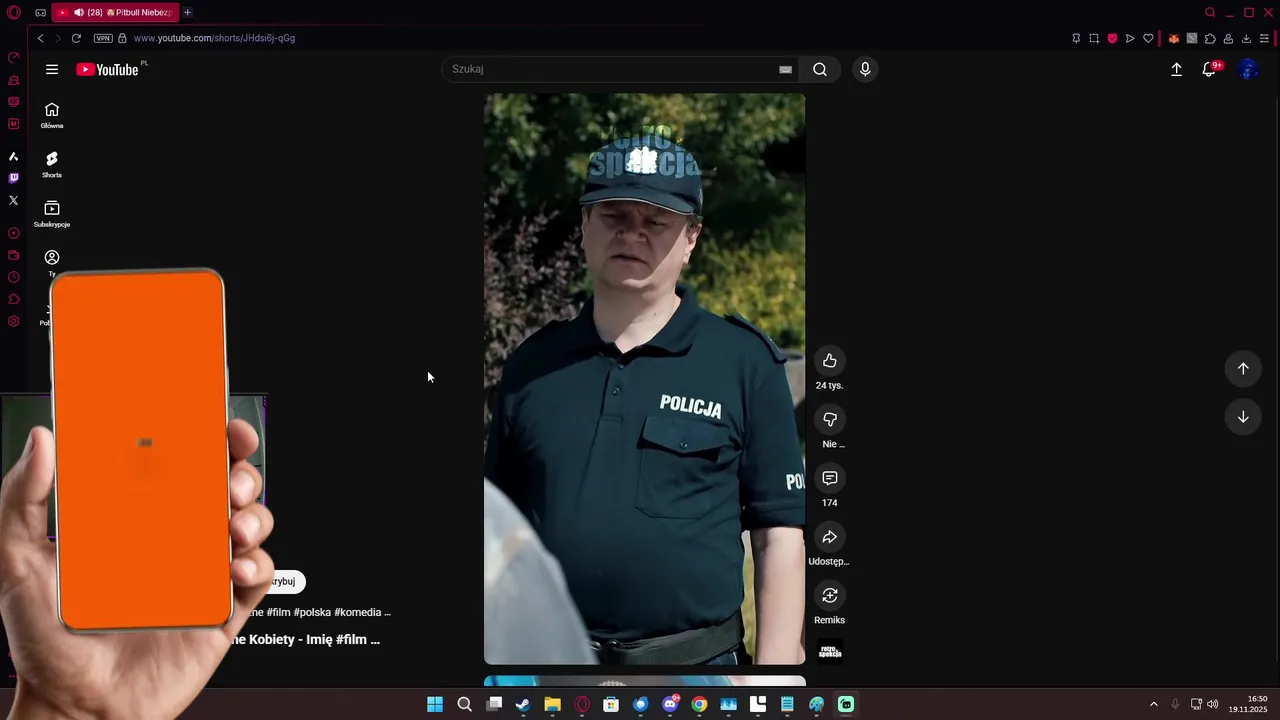Go to next short with down arrow
Screen dimensions: 1280x720
pos(1243,417)
